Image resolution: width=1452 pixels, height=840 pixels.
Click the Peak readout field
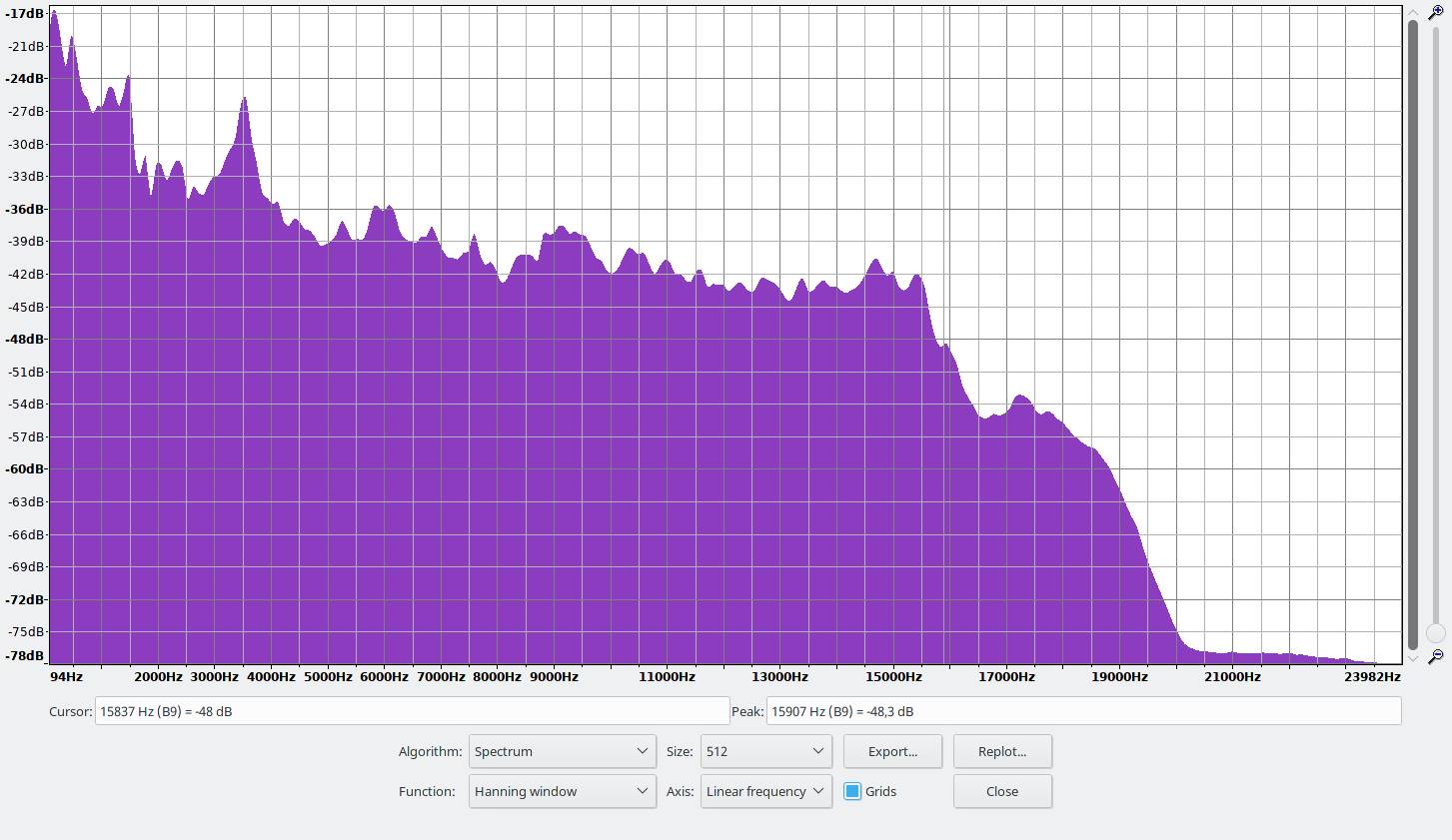(x=1083, y=711)
